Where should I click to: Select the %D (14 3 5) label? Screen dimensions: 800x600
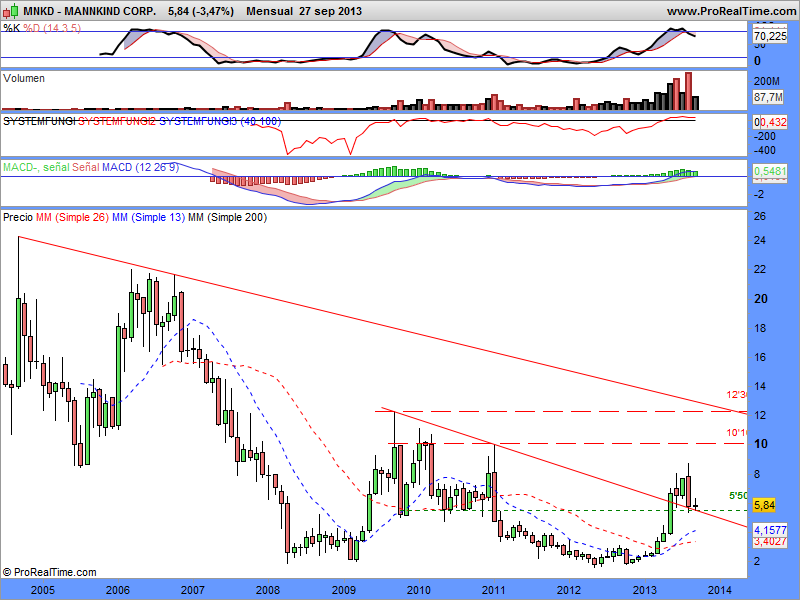click(x=52, y=28)
